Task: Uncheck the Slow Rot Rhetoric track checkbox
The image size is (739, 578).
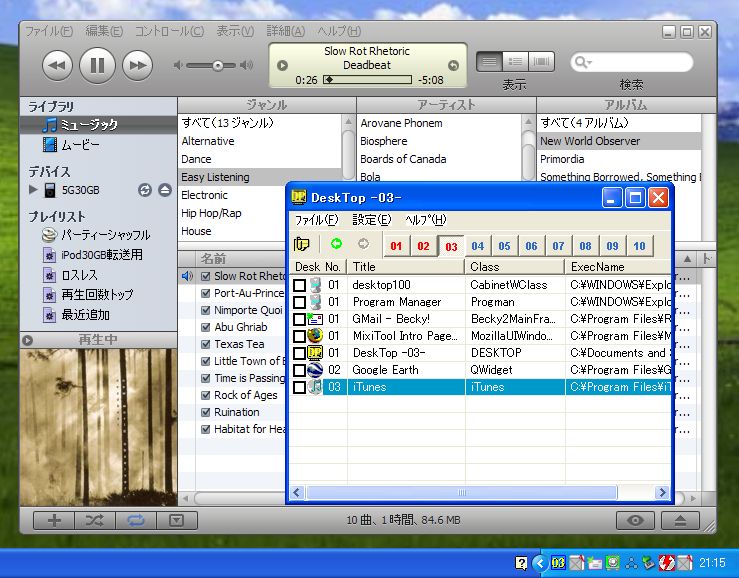Action: (205, 276)
